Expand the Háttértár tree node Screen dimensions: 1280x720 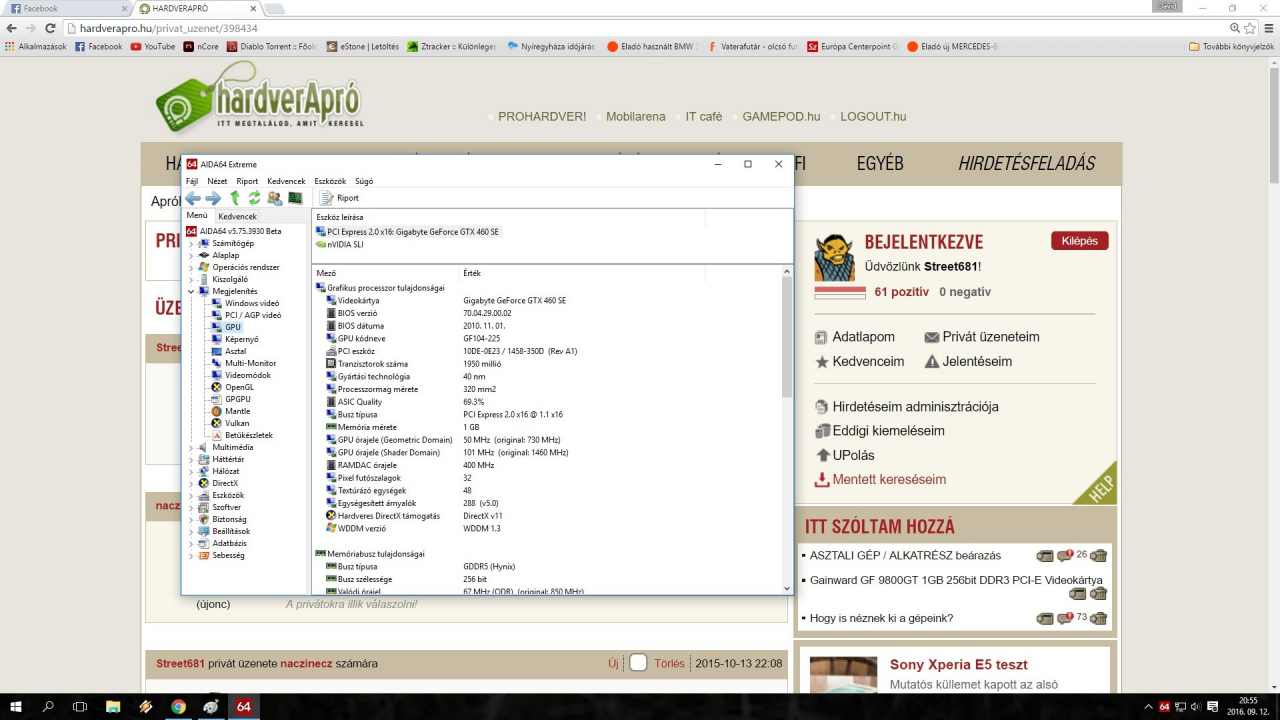point(191,459)
